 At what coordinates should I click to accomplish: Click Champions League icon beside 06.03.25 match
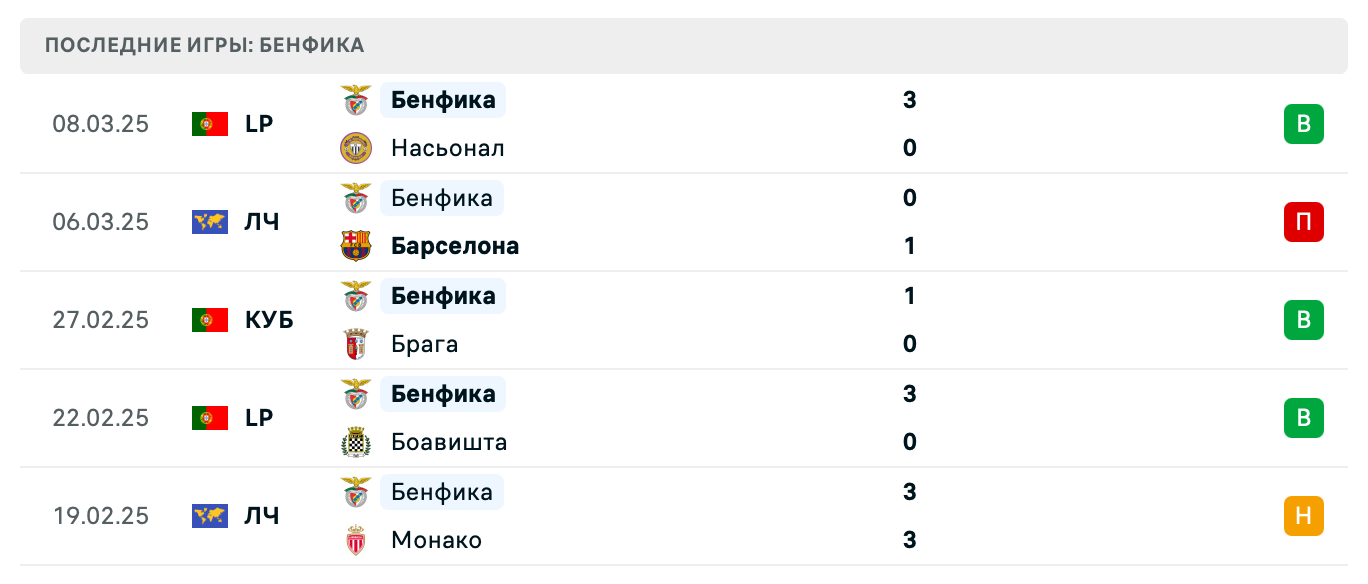click(x=210, y=222)
